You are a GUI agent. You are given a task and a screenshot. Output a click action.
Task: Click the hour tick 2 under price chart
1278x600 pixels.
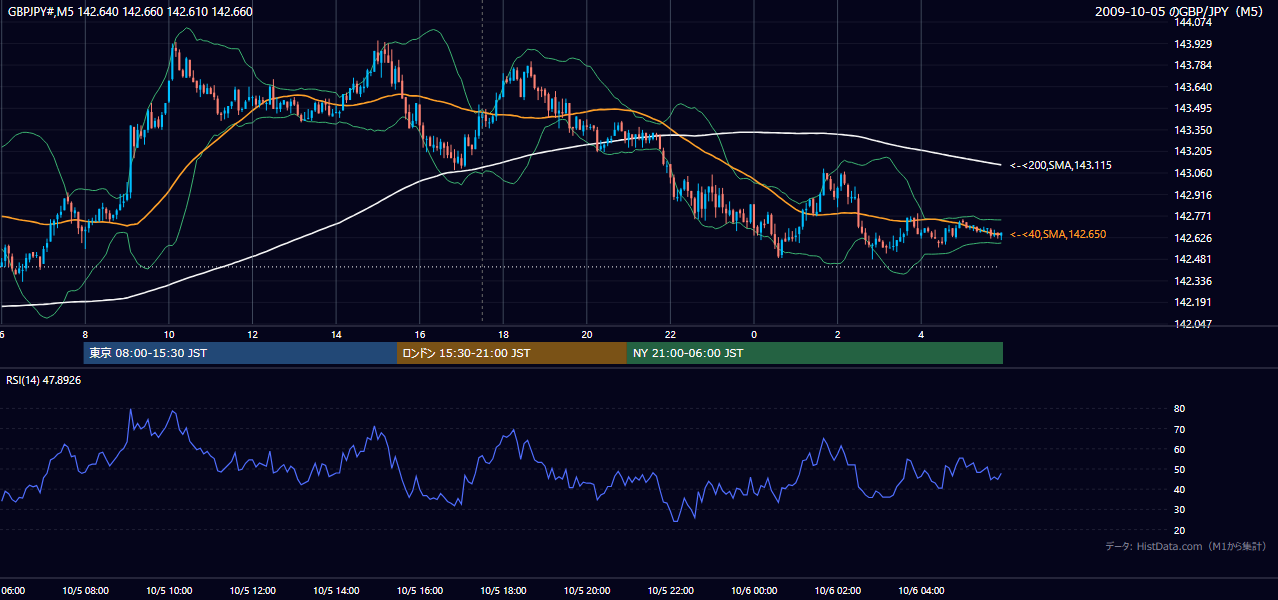coord(838,335)
